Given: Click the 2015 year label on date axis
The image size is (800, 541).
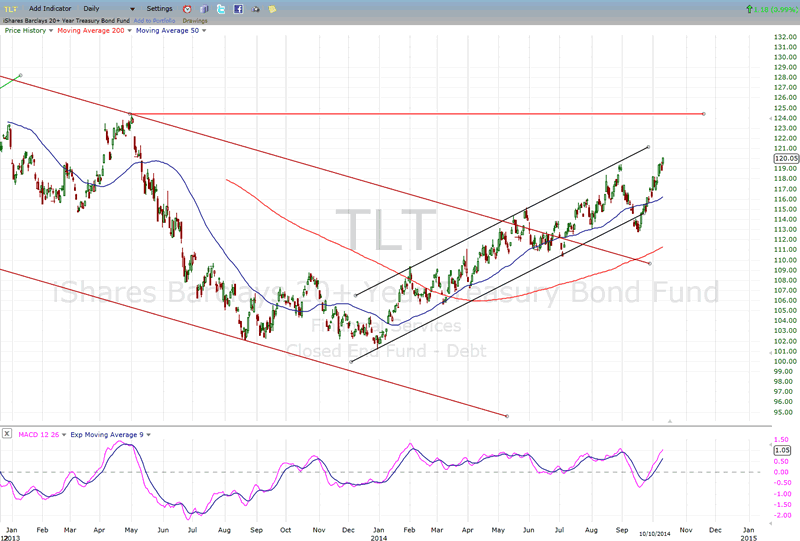Looking at the screenshot, I should (748, 538).
